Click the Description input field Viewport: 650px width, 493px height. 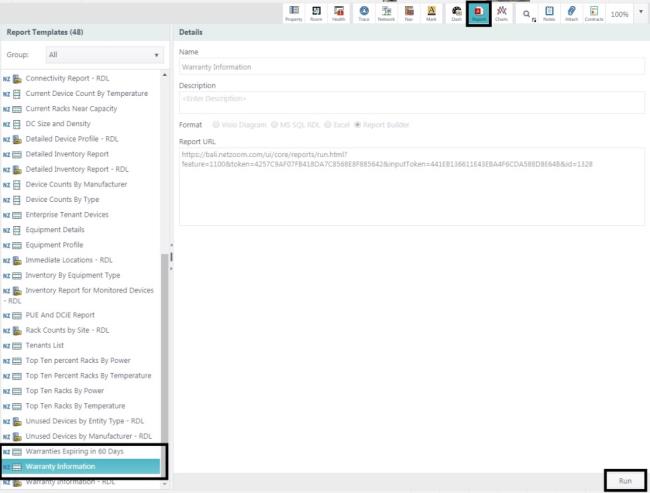tap(411, 98)
